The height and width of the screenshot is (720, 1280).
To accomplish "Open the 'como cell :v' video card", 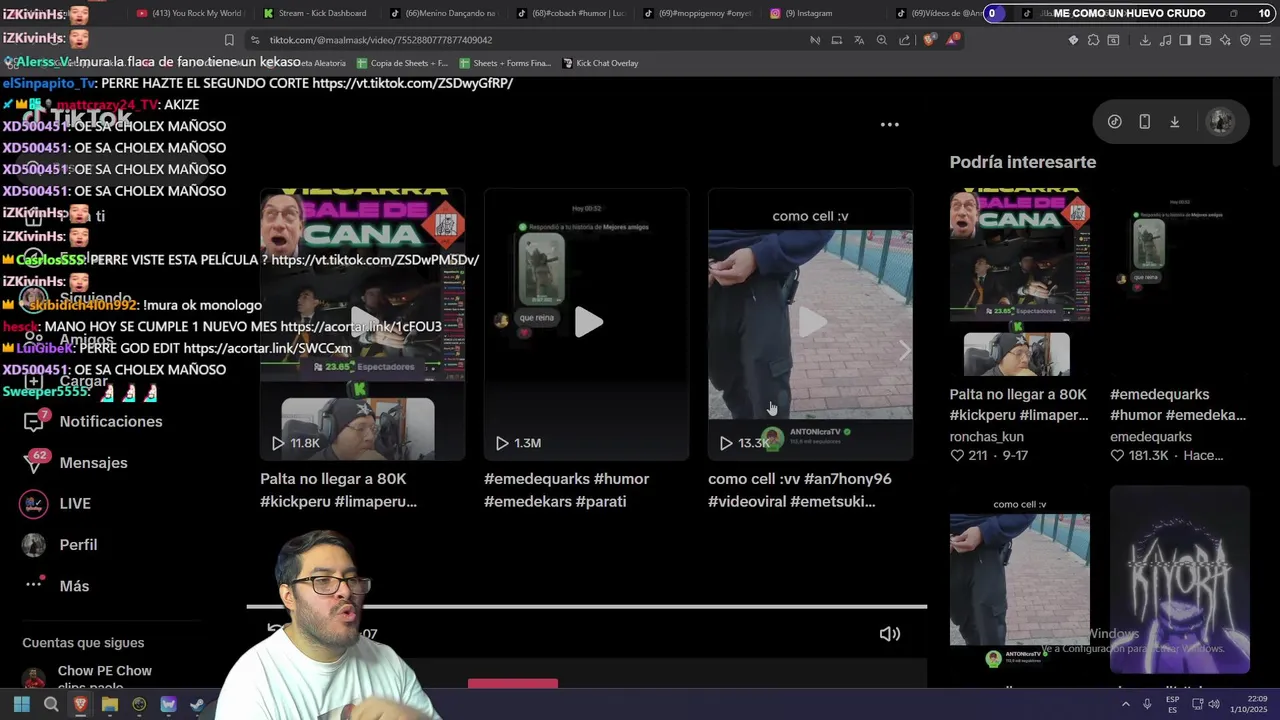I will click(x=810, y=324).
